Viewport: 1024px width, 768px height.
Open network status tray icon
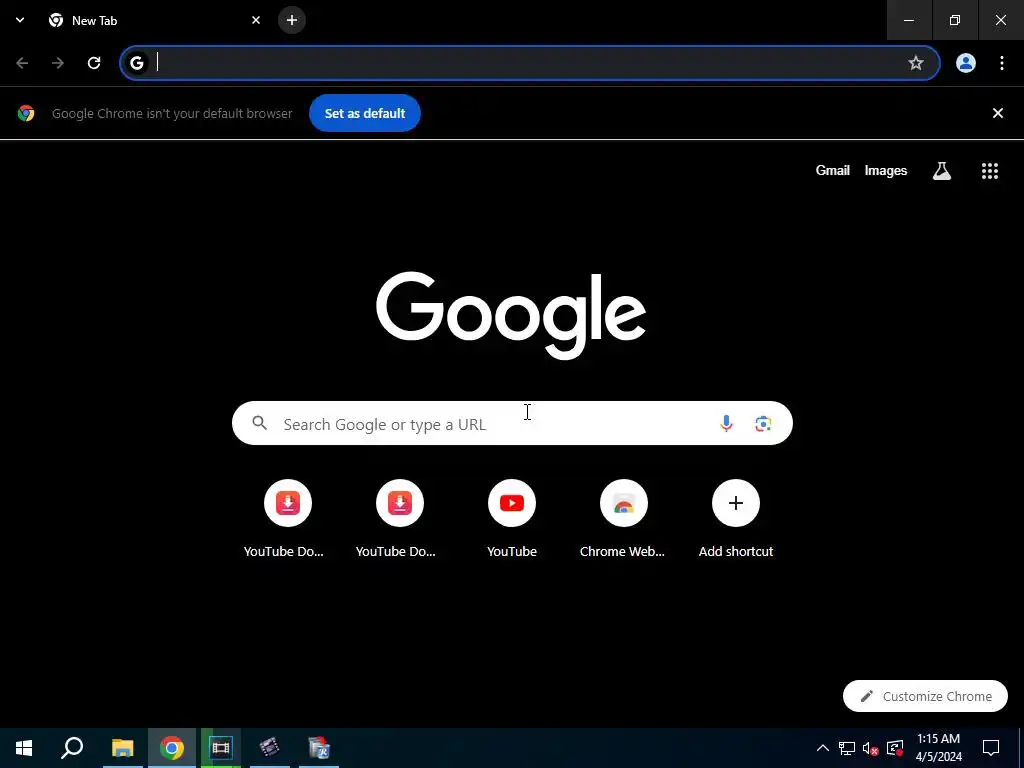point(847,748)
